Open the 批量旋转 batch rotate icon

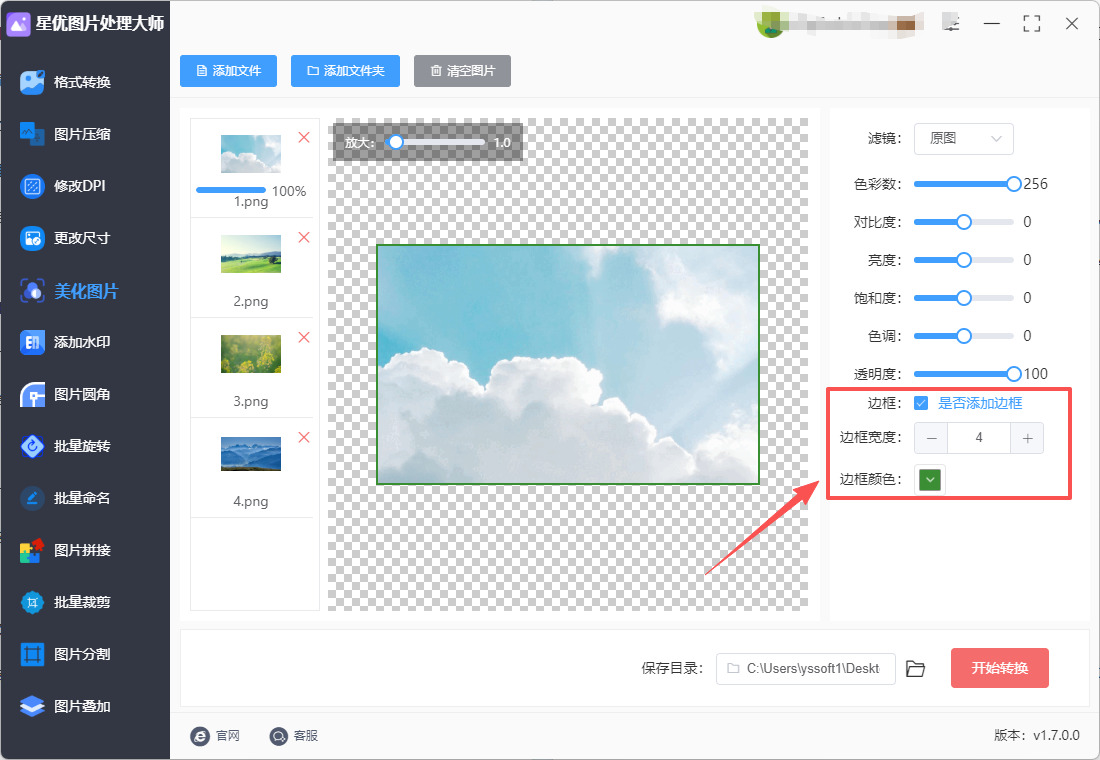coord(32,446)
